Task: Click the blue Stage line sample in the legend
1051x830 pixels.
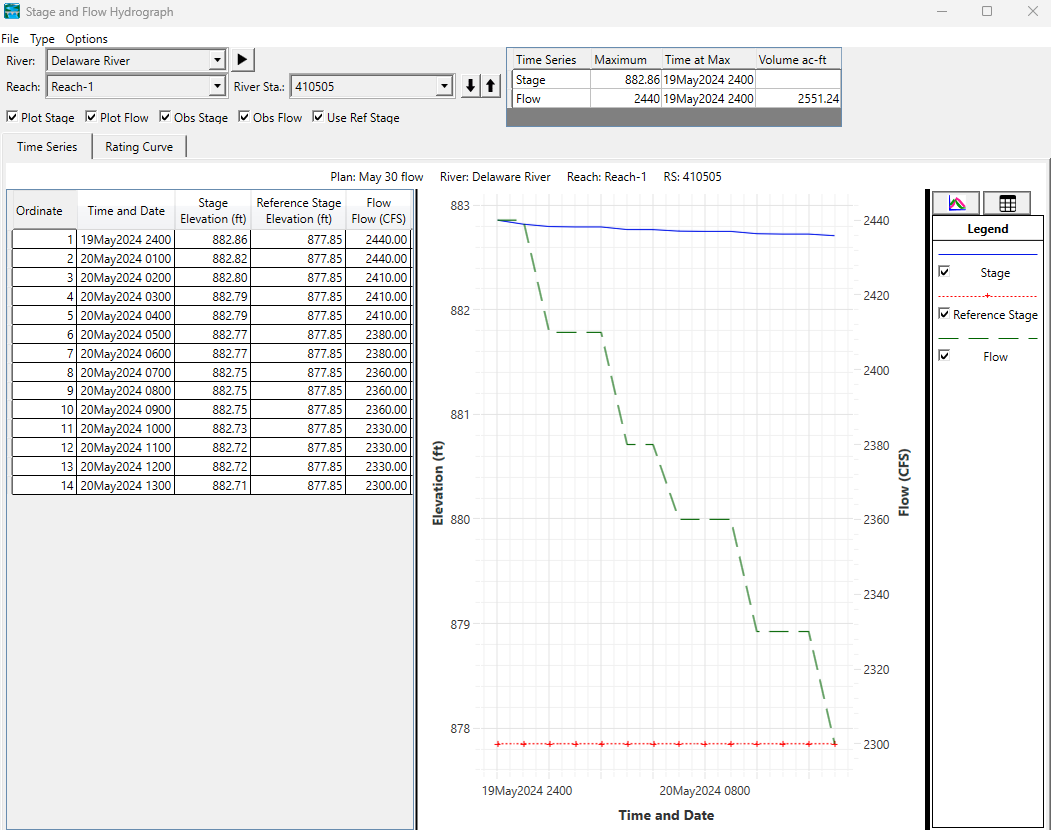Action: click(987, 255)
